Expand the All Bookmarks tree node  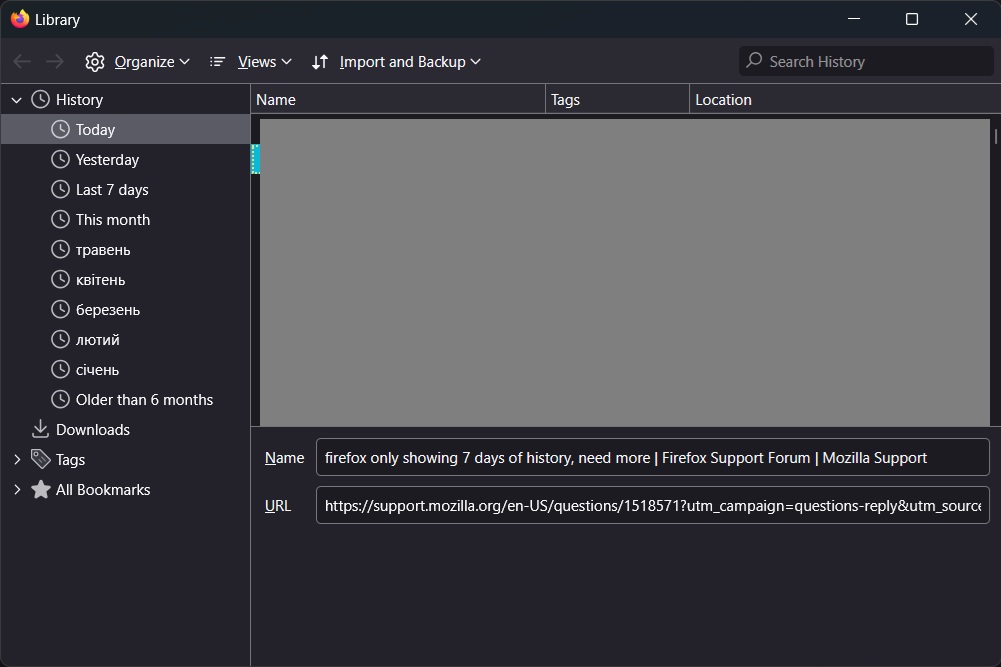pos(17,489)
